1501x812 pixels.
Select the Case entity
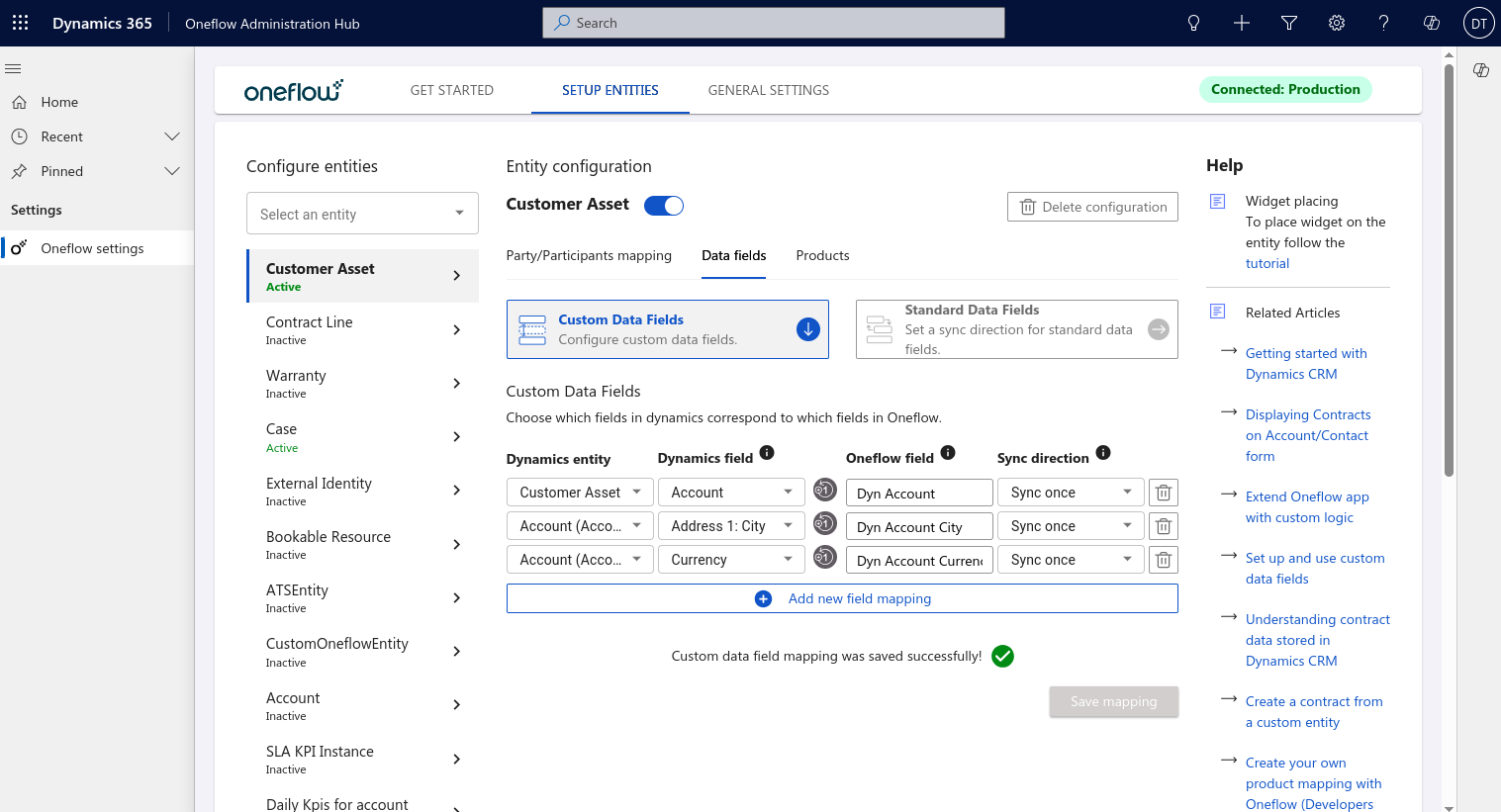pyautogui.click(x=363, y=437)
